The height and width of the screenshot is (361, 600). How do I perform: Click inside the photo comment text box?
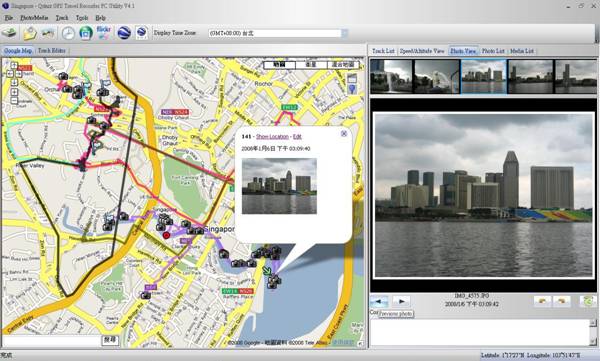click(480, 332)
